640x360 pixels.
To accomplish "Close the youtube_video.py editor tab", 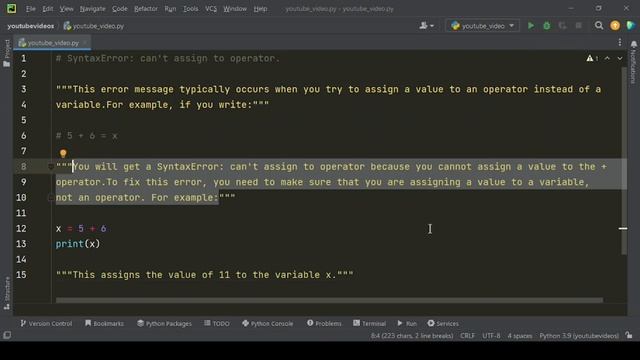I will tap(85, 42).
